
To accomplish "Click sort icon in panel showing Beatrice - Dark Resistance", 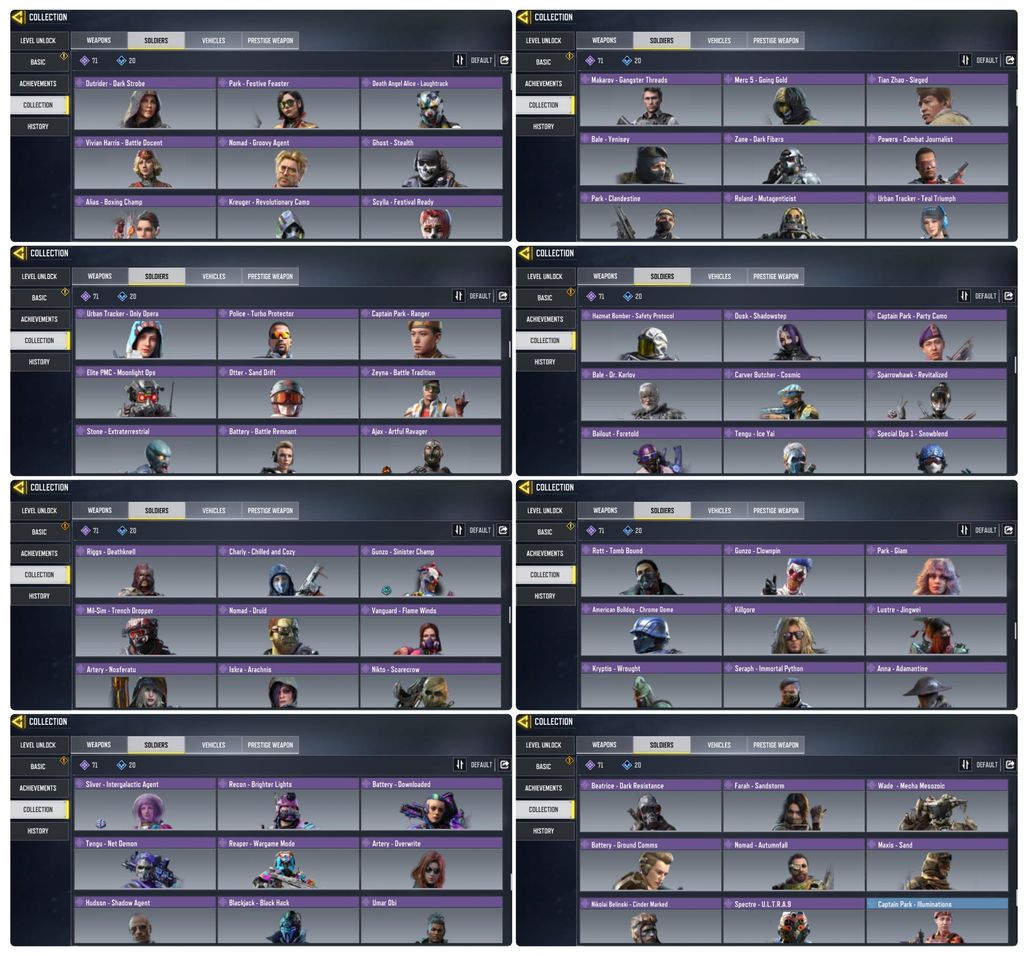I will click(x=965, y=765).
